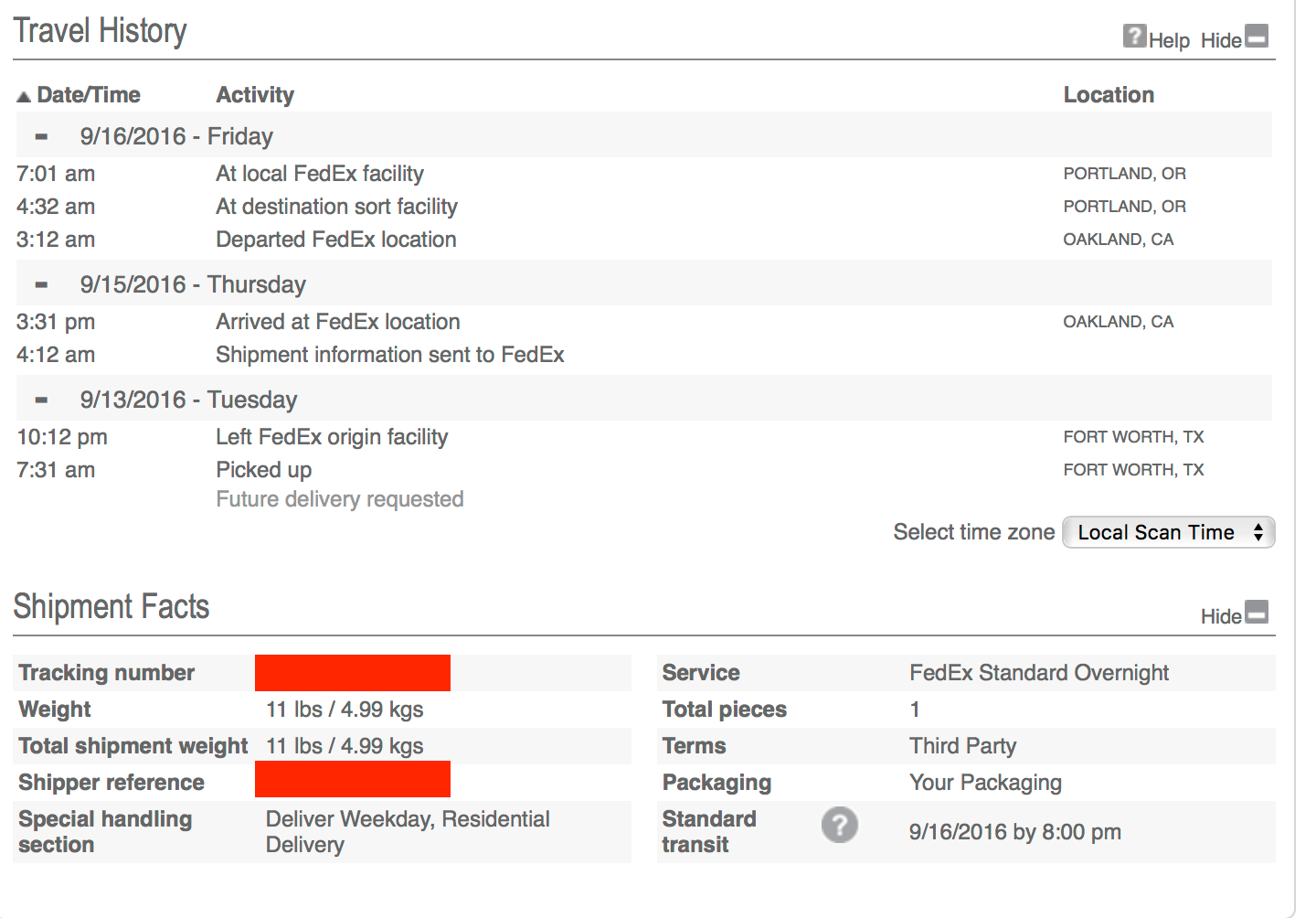Viewport: 1316px width, 918px height.
Task: Click the Travel History heading
Action: [x=100, y=31]
